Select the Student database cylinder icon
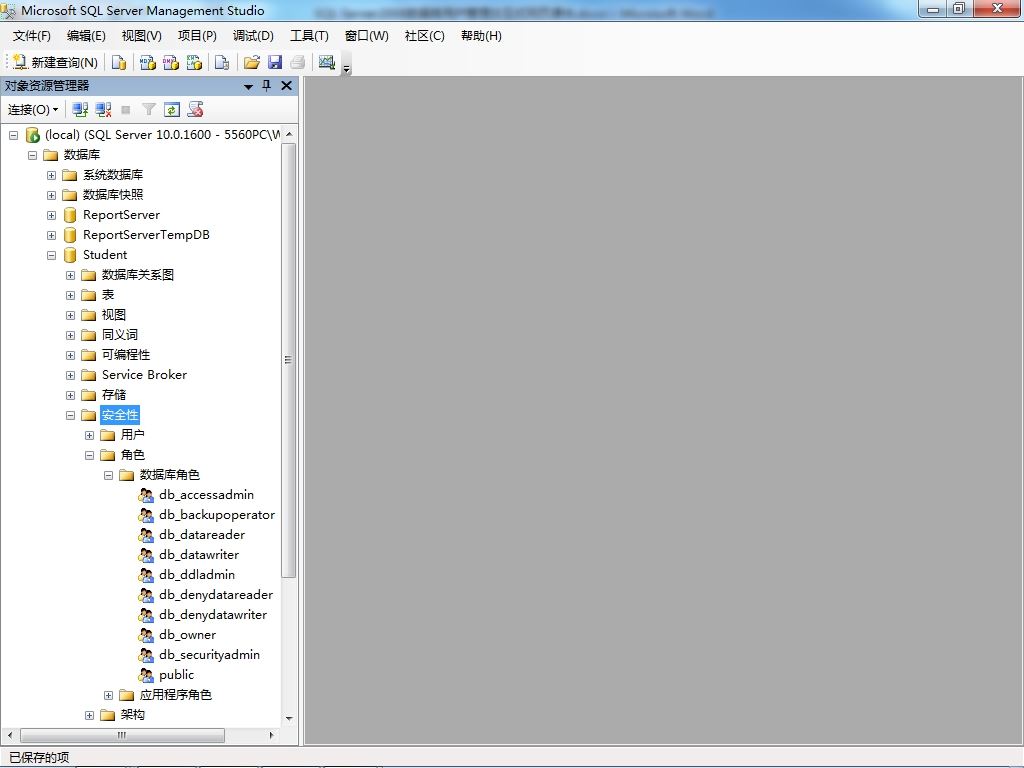 [70, 255]
